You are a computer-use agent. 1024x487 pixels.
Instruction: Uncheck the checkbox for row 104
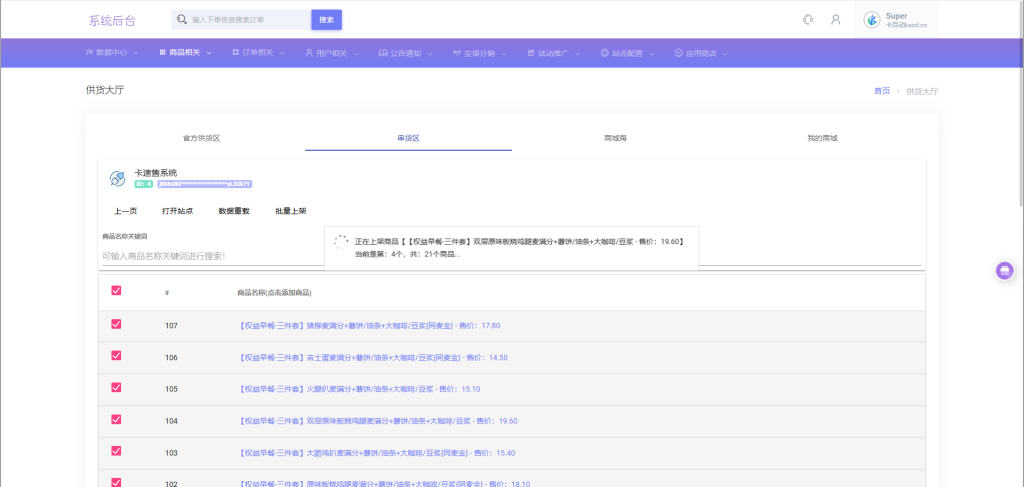pos(116,420)
